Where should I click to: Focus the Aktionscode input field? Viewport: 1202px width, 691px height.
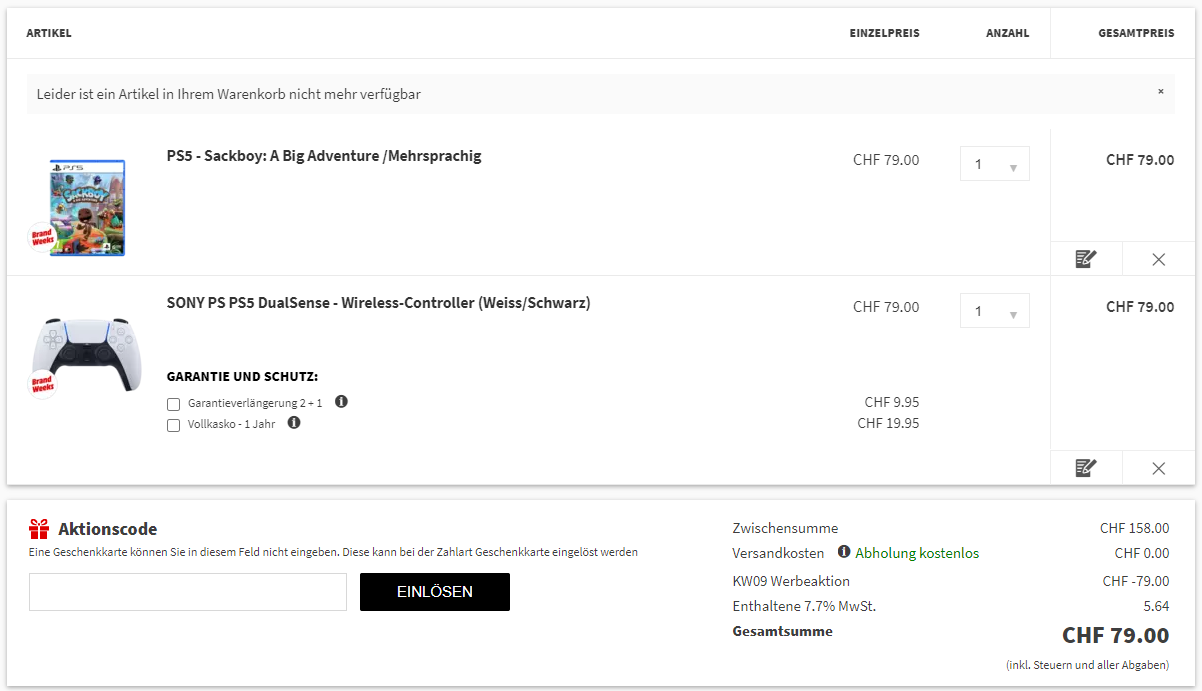(188, 592)
